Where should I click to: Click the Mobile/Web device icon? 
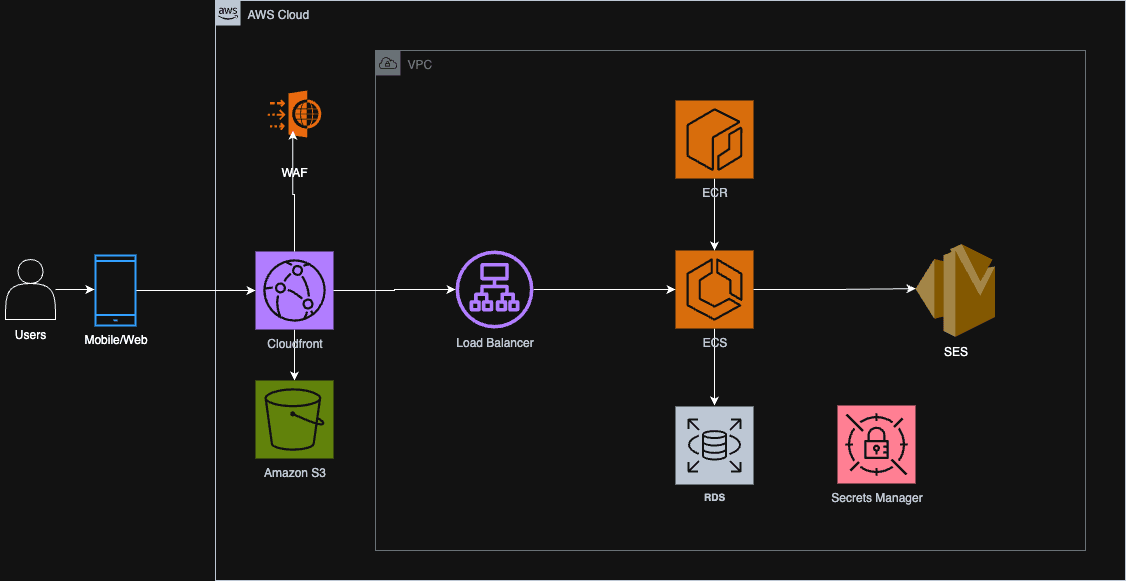pyautogui.click(x=115, y=290)
